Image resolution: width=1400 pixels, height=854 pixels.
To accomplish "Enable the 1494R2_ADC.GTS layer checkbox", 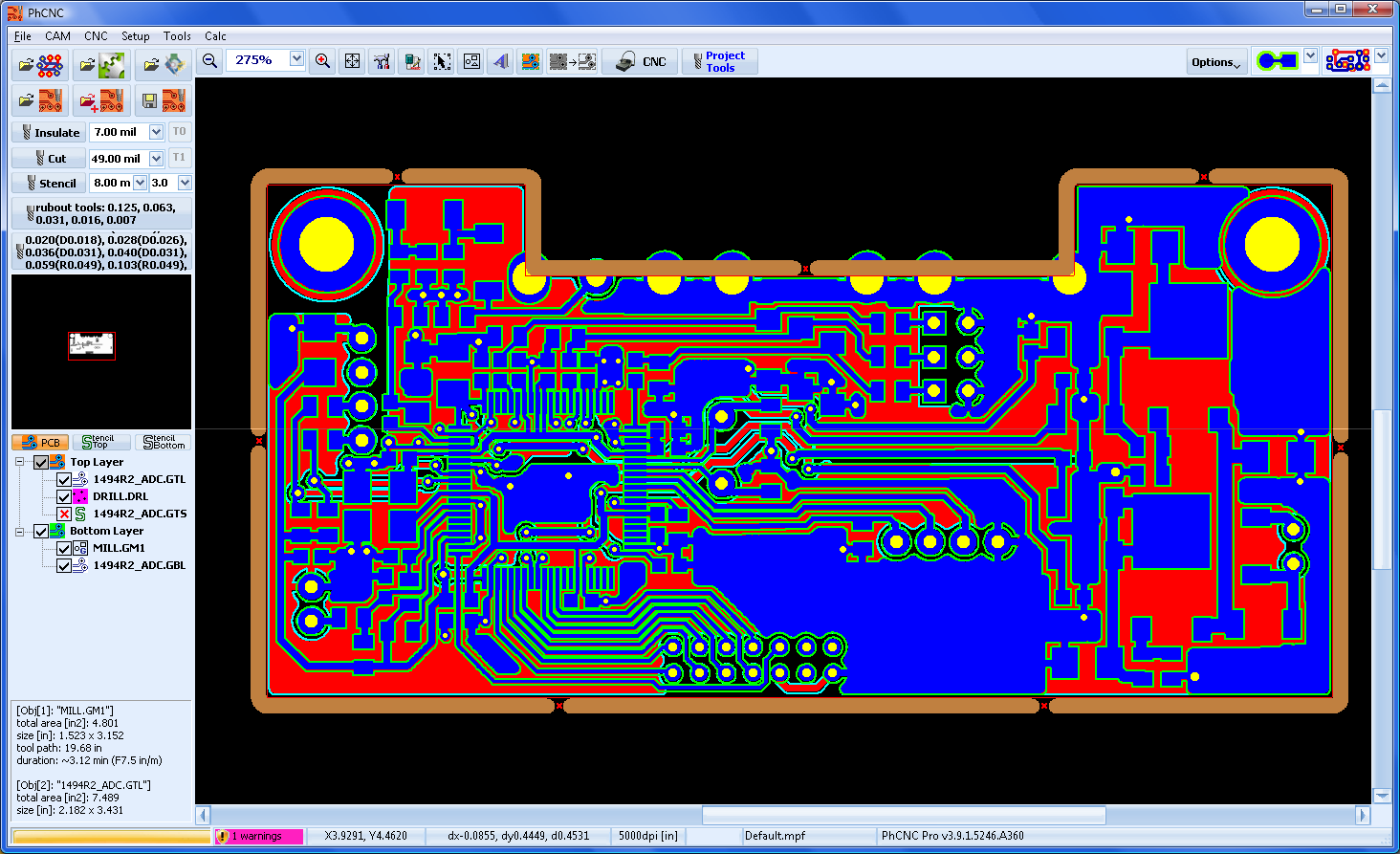I will [x=64, y=514].
